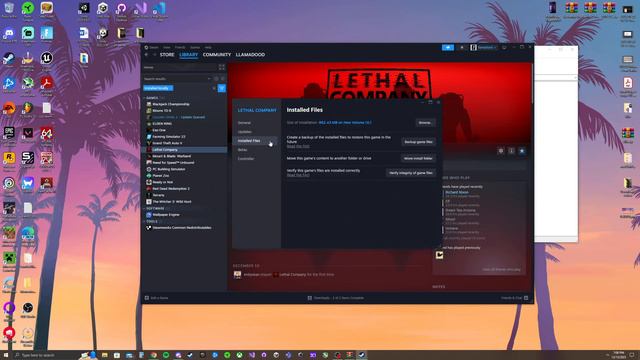The height and width of the screenshot is (360, 640).
Task: Open Epic Games Launcher desktop icon
Action: (x=9, y=134)
